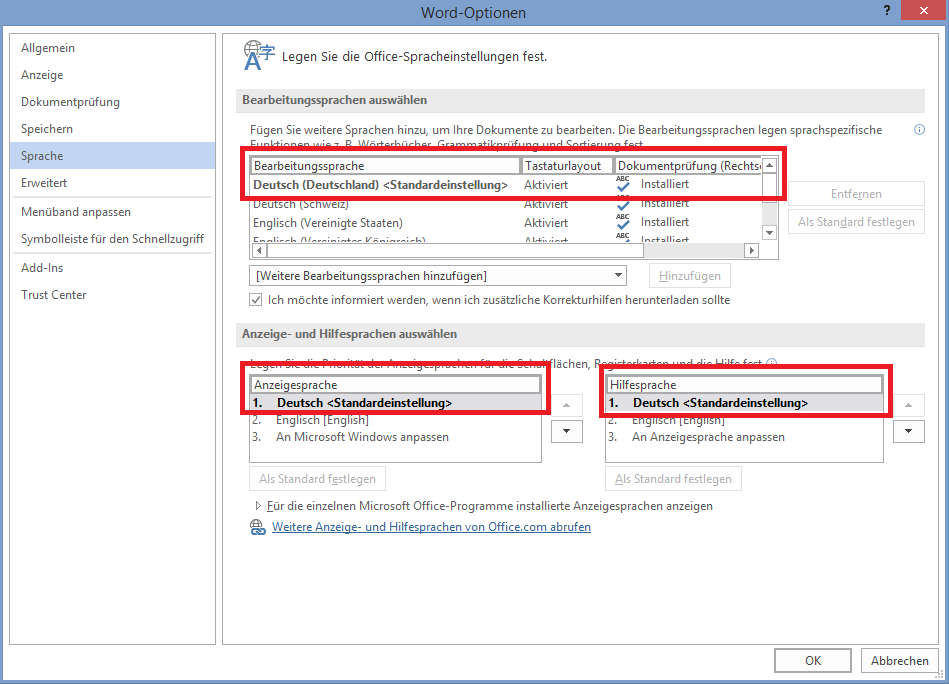The width and height of the screenshot is (949, 684).
Task: Click the Anzeigesprache list header
Action: 395,385
